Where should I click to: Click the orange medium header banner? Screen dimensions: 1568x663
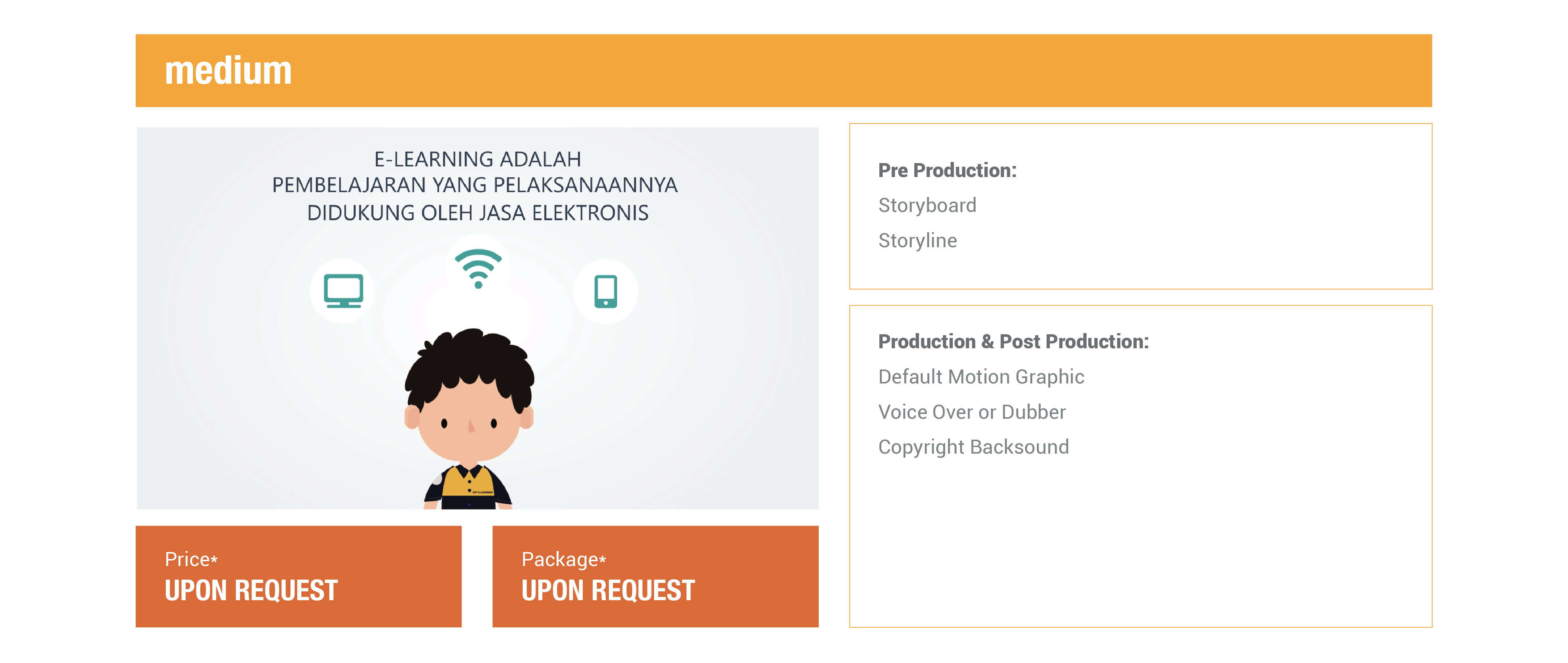coord(783,71)
